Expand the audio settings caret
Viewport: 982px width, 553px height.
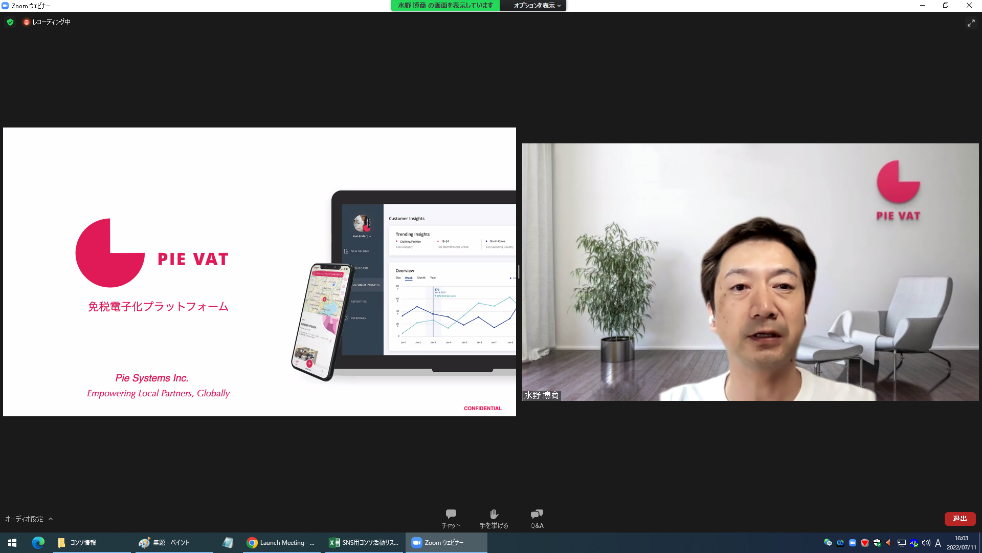point(51,519)
